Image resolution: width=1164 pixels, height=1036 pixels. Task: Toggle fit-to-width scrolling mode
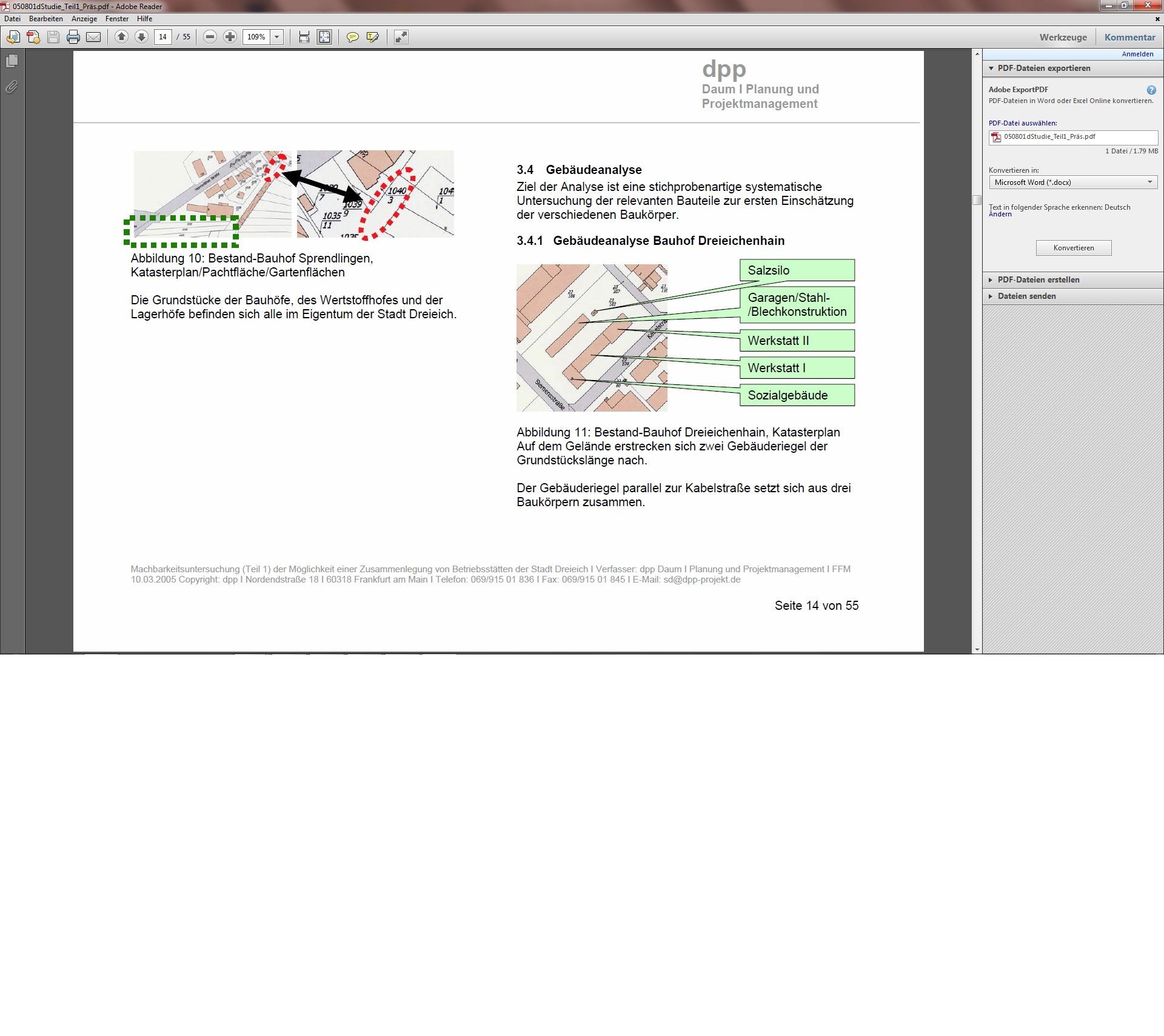point(304,38)
